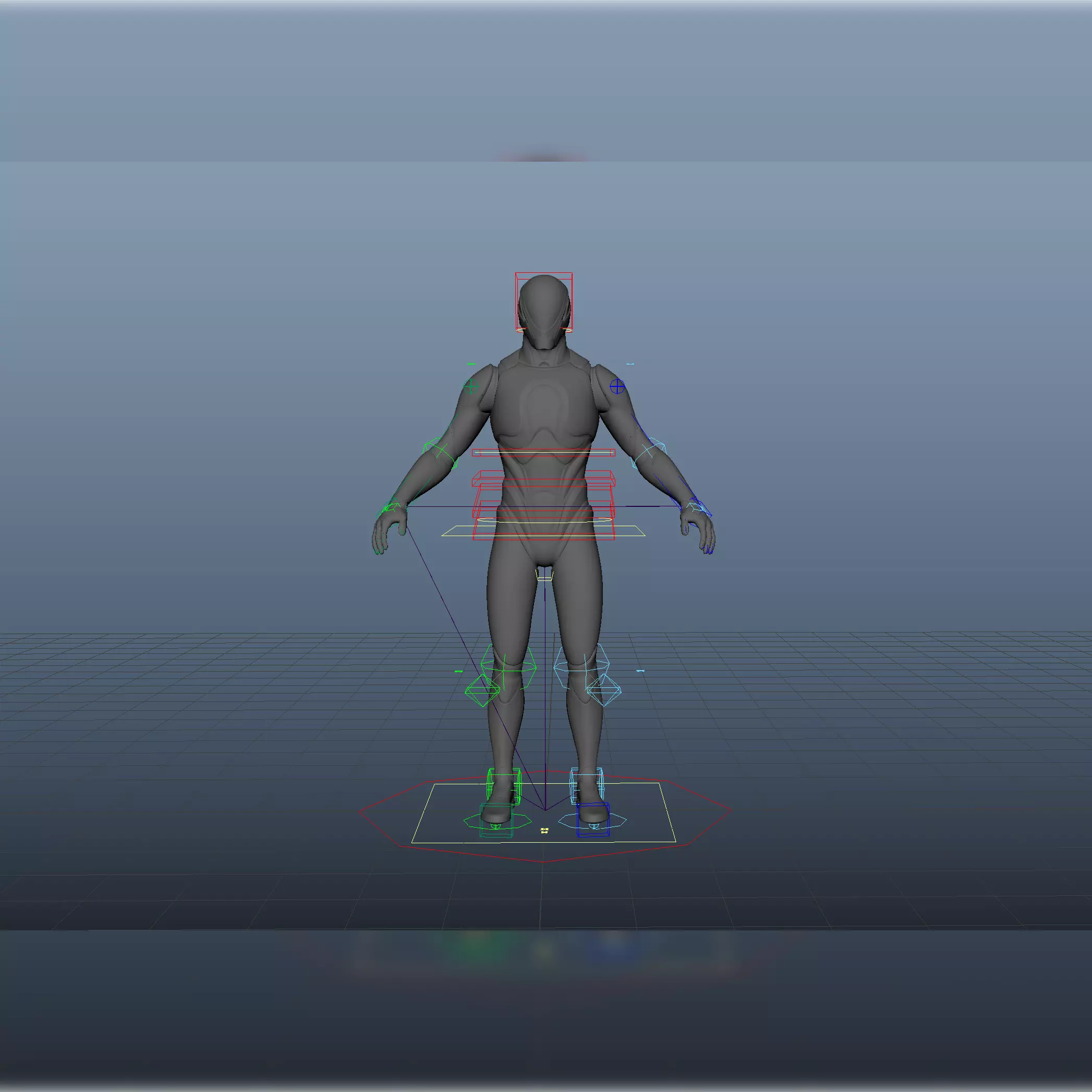This screenshot has width=1092, height=1092.
Task: Click the small yellow ground pivot marker
Action: [x=544, y=830]
